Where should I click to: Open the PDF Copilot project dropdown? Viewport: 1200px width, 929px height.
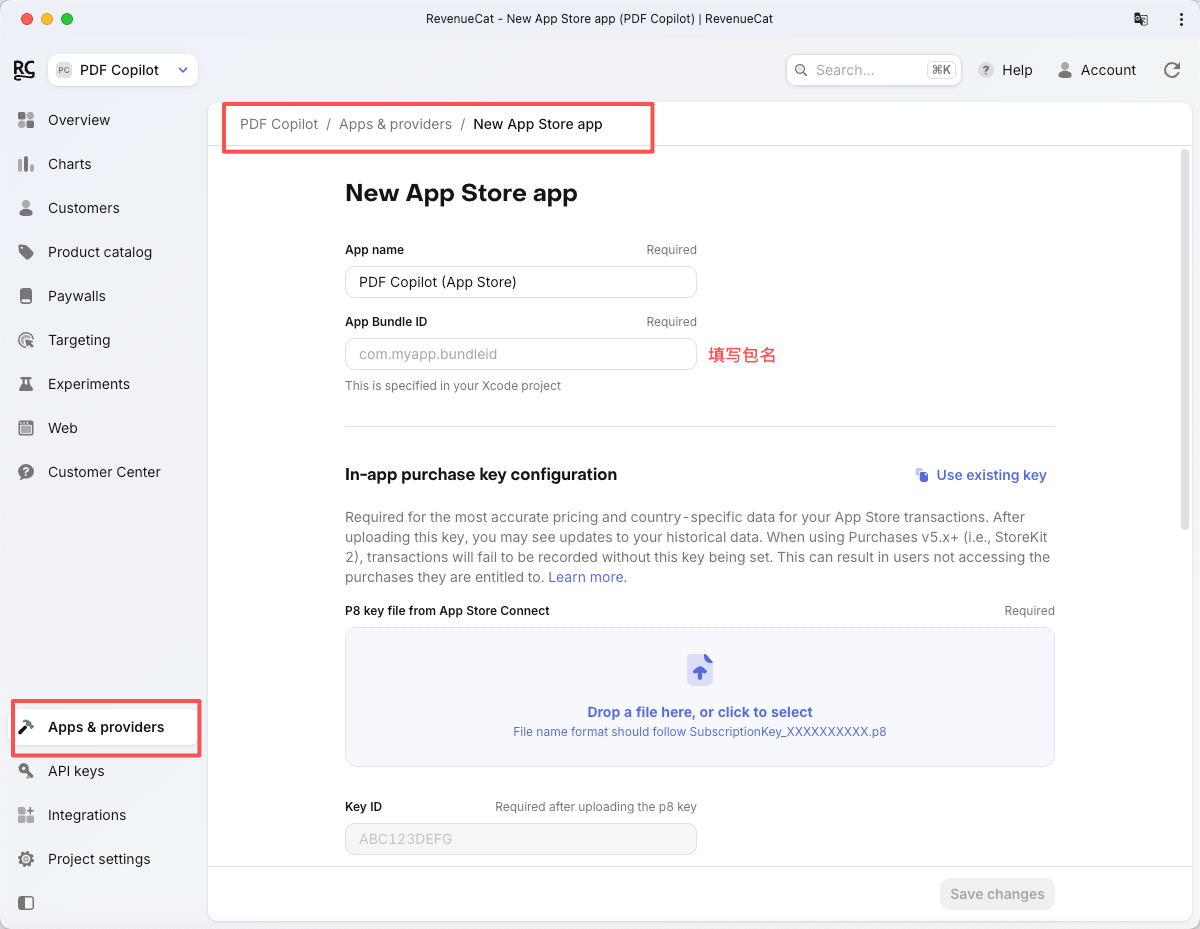pyautogui.click(x=123, y=70)
